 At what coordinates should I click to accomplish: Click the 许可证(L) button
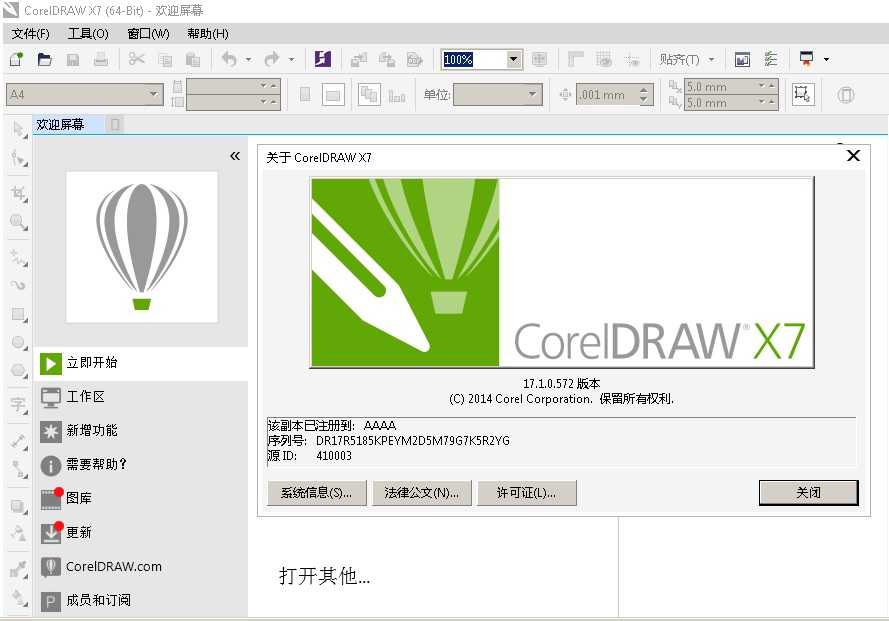click(x=527, y=492)
